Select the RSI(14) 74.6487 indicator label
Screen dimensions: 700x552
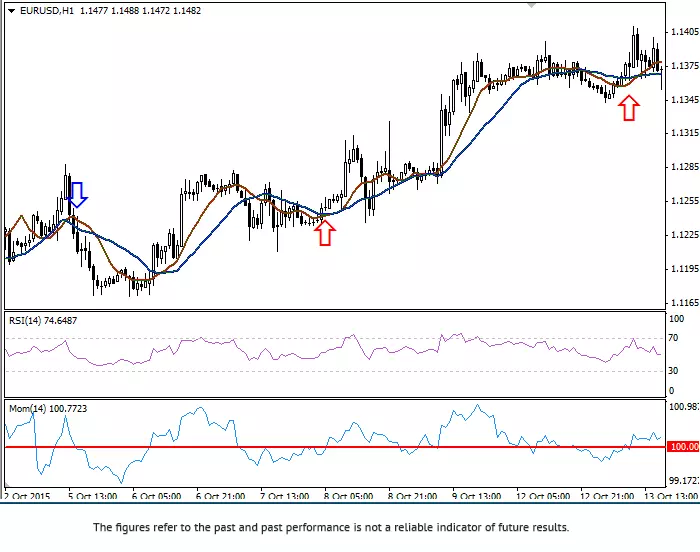tap(43, 321)
